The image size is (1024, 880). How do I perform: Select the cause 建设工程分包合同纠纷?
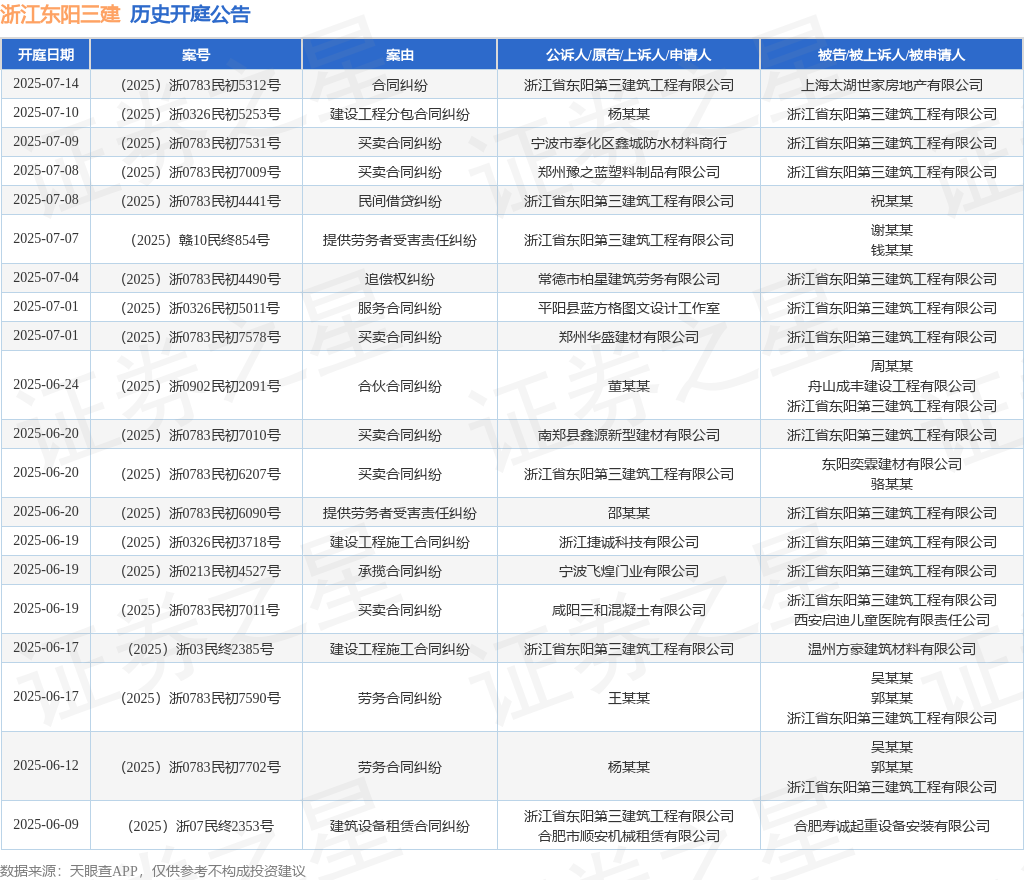(x=400, y=114)
